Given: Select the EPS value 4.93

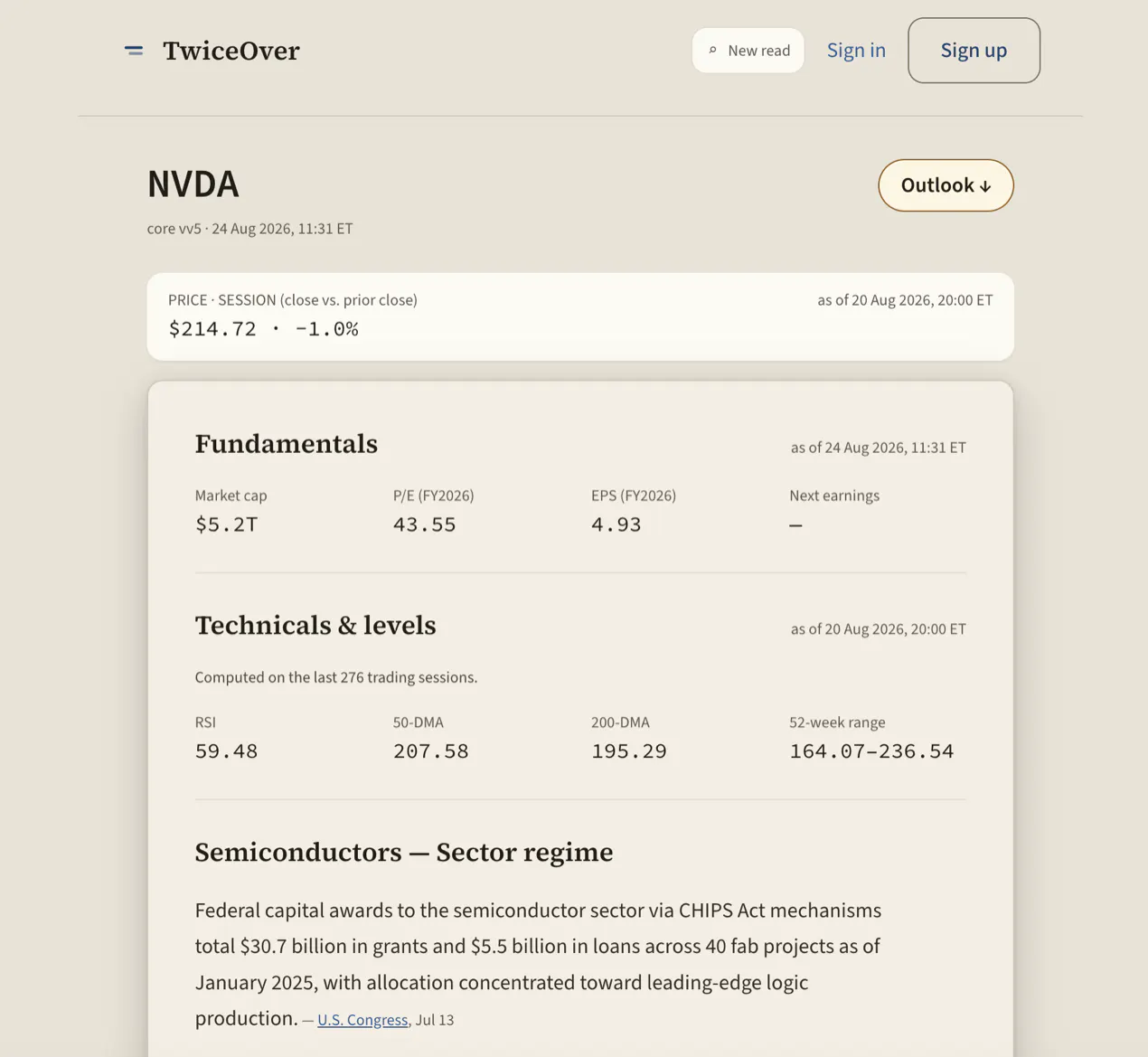Looking at the screenshot, I should 616,524.
